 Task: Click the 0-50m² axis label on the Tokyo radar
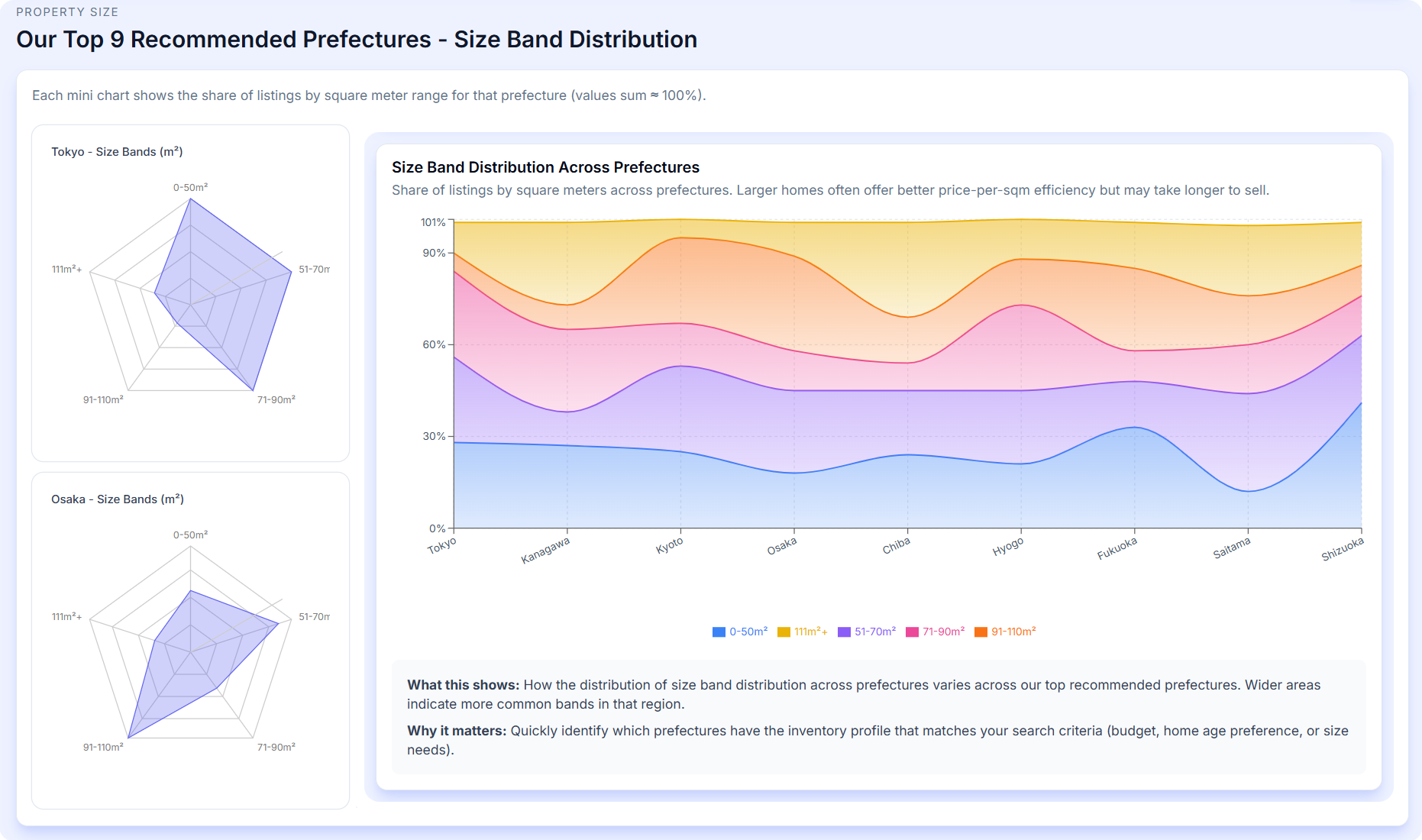(x=190, y=188)
